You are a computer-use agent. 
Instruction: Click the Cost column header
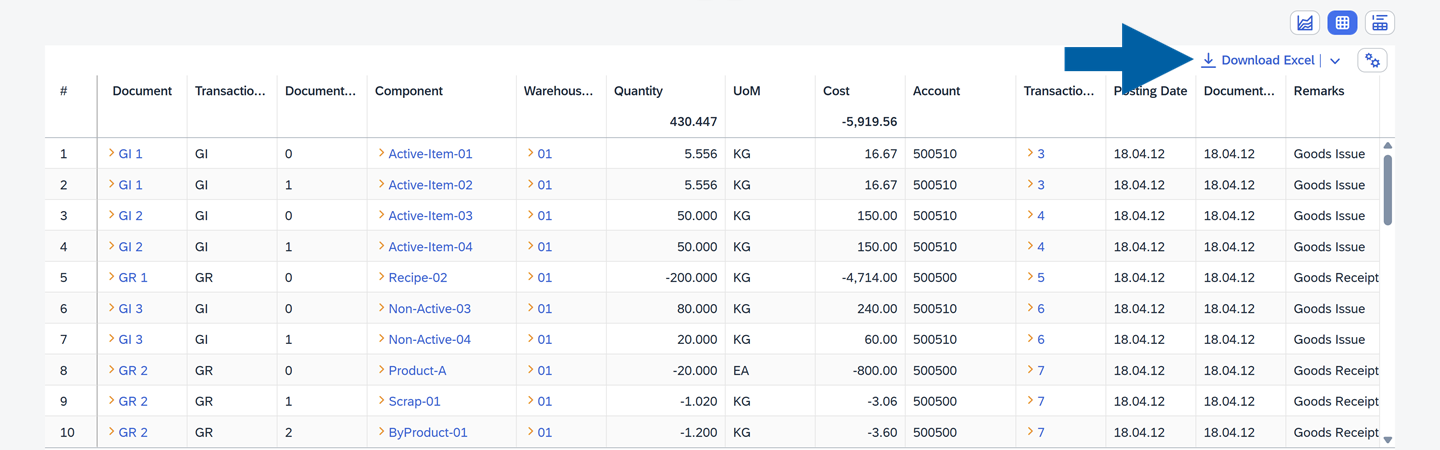coord(836,91)
